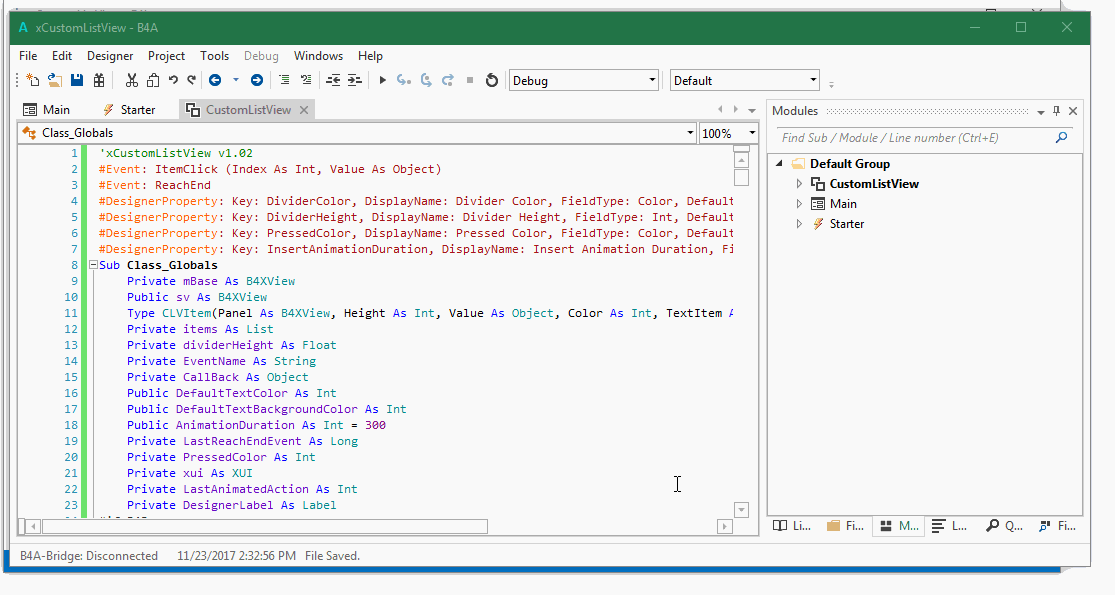Image resolution: width=1115 pixels, height=595 pixels.
Task: Open the Designer menu
Action: point(110,56)
